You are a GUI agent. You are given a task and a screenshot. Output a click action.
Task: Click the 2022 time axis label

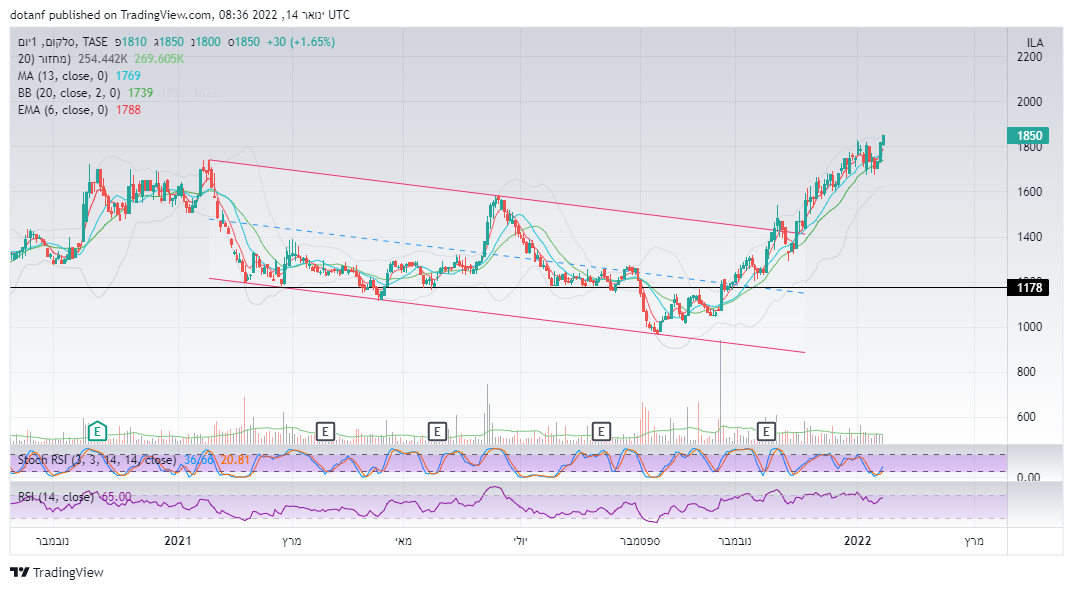857,541
